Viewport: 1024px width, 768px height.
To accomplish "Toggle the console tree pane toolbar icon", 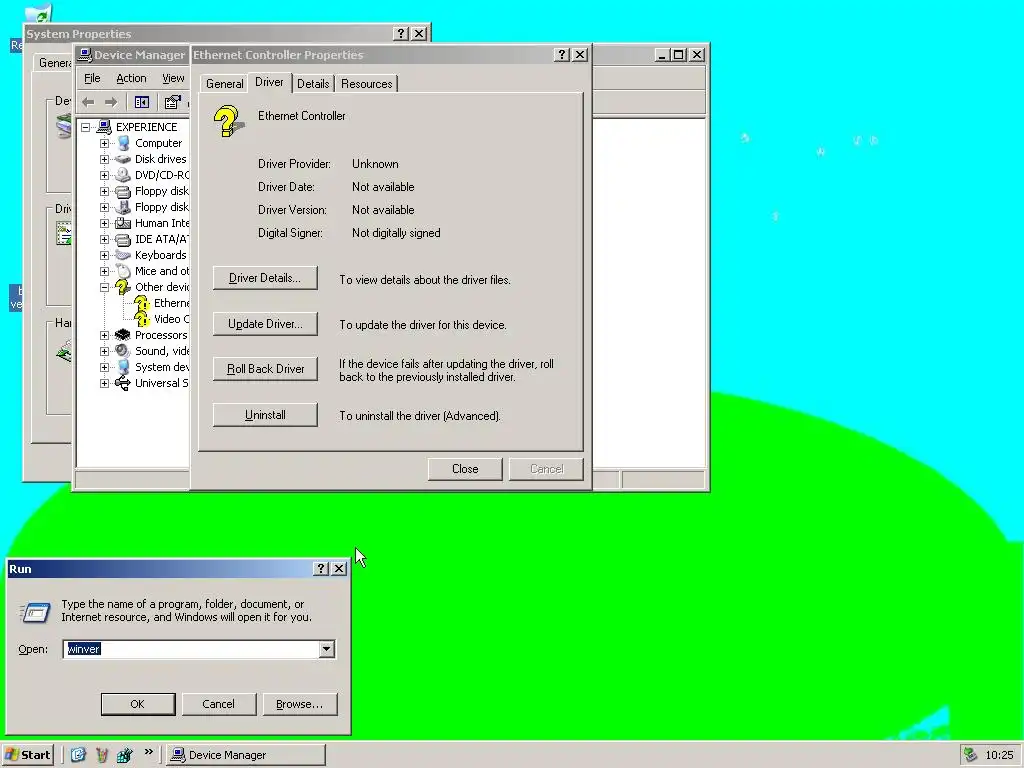I will pyautogui.click(x=142, y=102).
